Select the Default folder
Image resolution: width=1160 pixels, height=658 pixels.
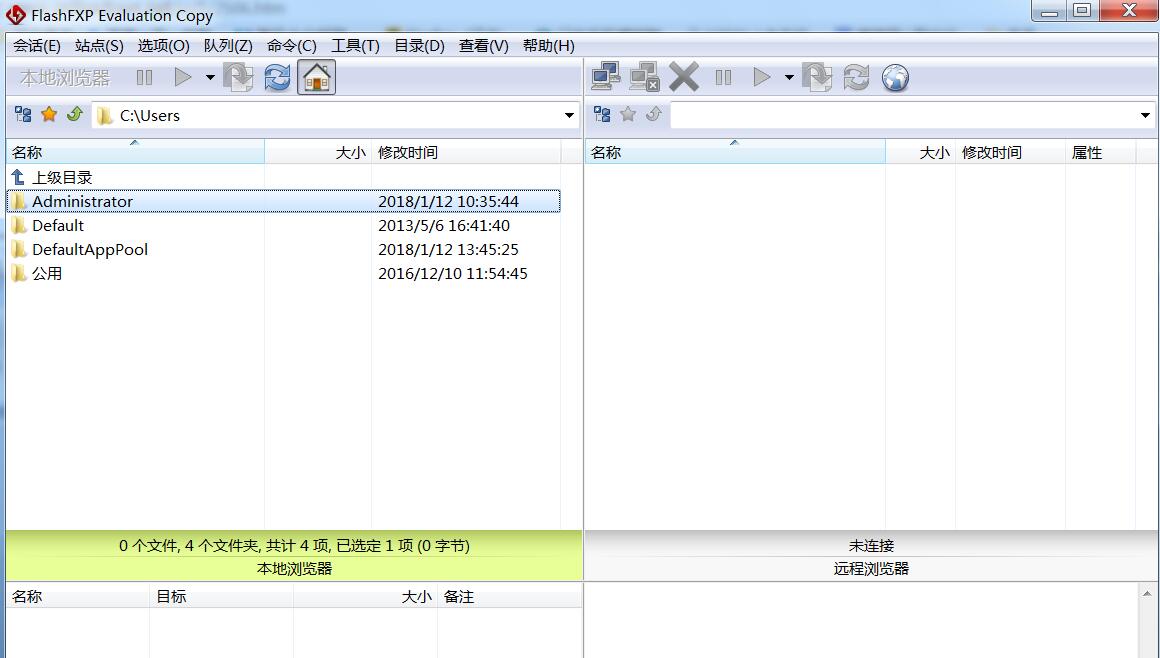[x=283, y=226]
